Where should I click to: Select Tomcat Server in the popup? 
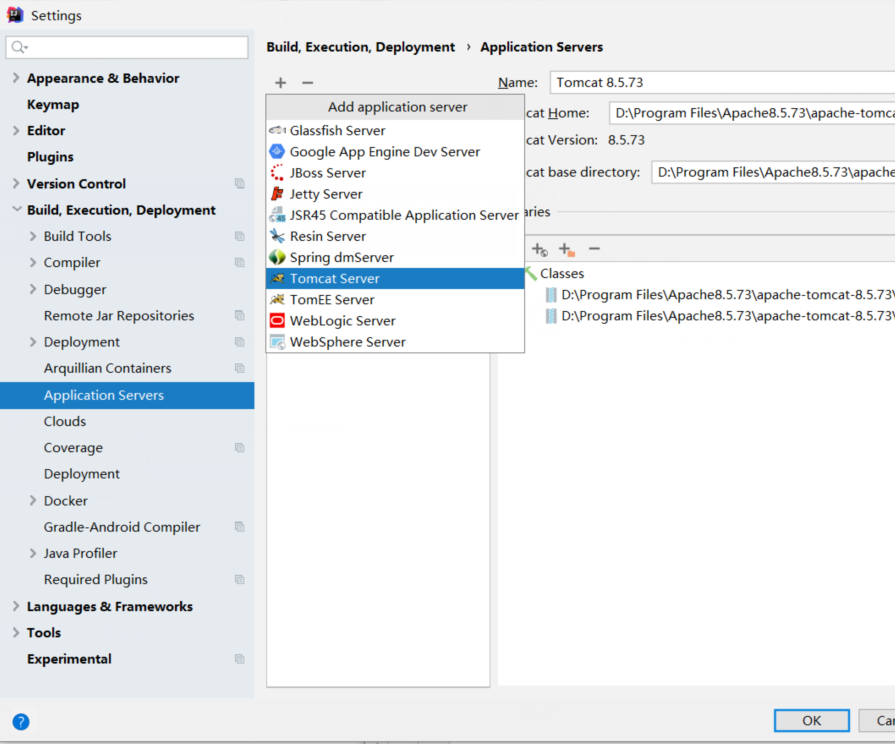[395, 279]
